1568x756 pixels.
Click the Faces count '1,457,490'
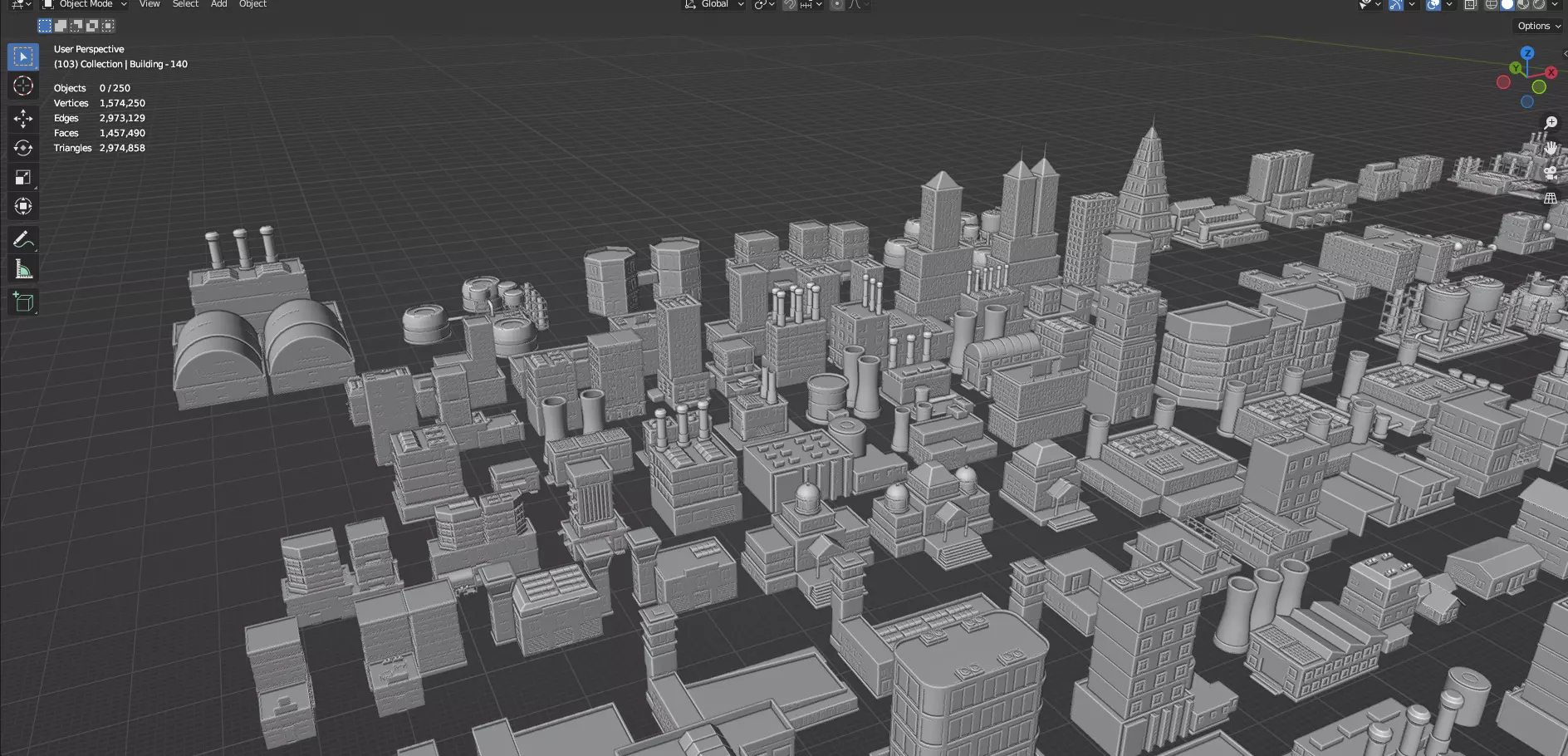click(x=122, y=133)
